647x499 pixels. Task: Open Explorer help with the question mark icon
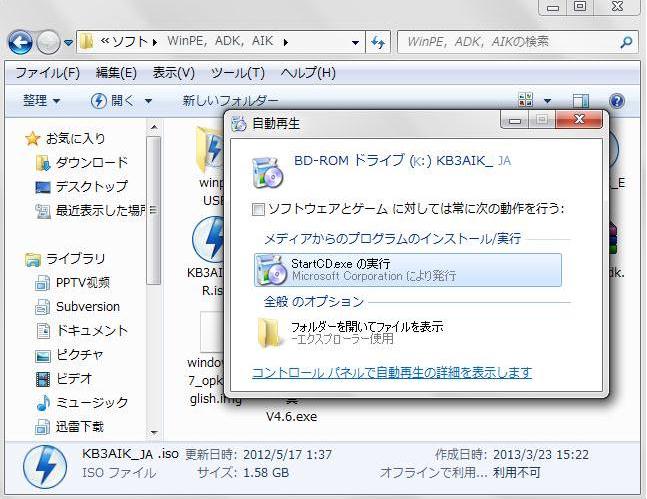[x=616, y=101]
